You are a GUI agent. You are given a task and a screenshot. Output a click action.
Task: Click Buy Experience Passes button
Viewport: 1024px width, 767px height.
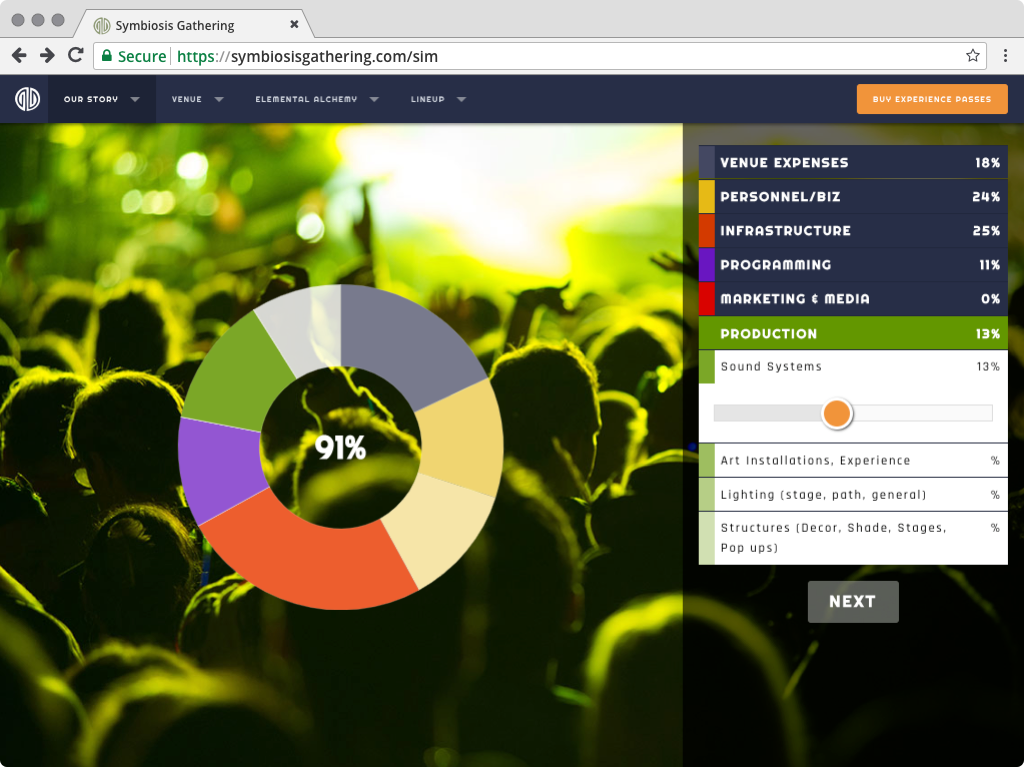click(x=932, y=99)
